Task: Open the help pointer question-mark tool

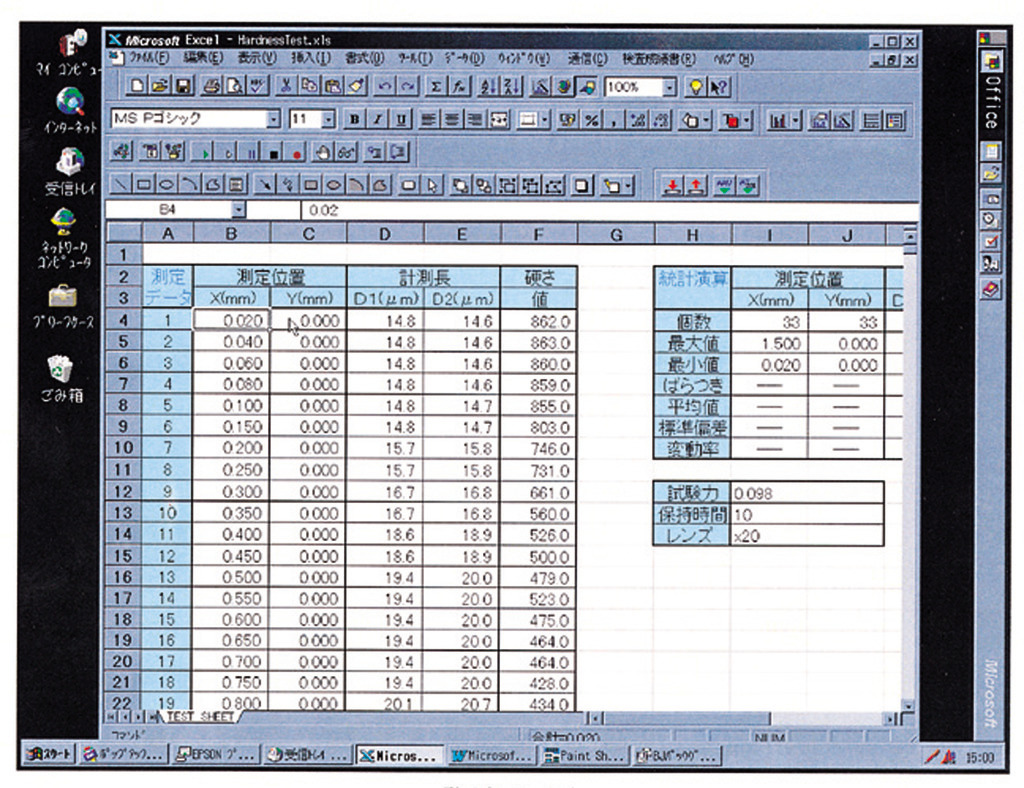Action: (x=718, y=86)
